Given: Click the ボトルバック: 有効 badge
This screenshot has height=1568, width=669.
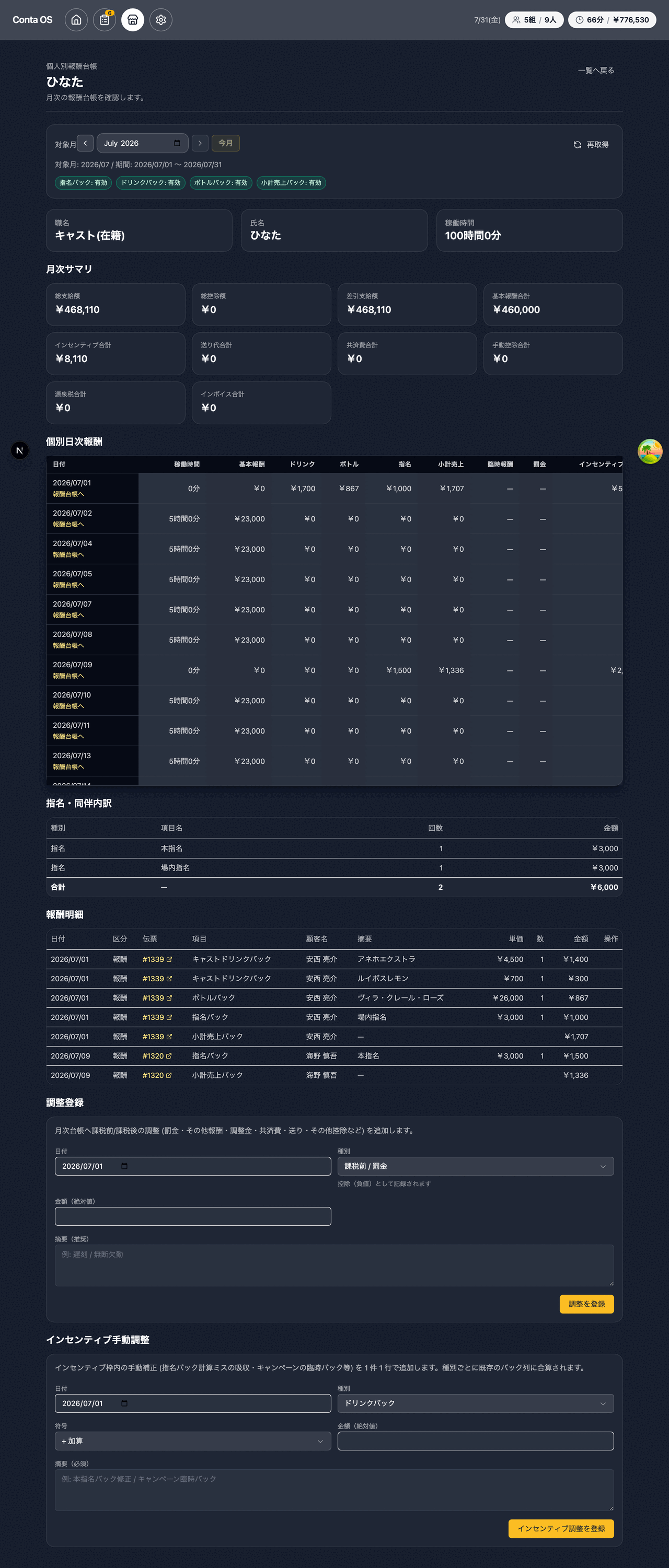Looking at the screenshot, I should pyautogui.click(x=221, y=182).
